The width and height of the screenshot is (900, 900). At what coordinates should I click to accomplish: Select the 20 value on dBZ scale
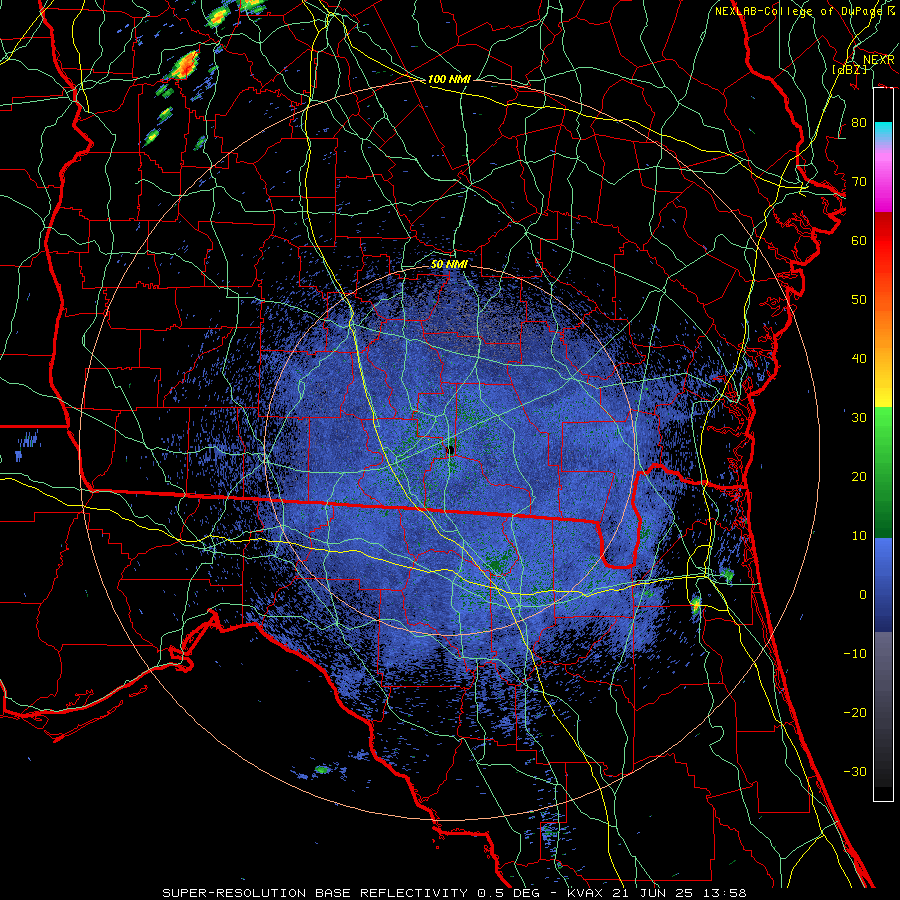tap(859, 476)
